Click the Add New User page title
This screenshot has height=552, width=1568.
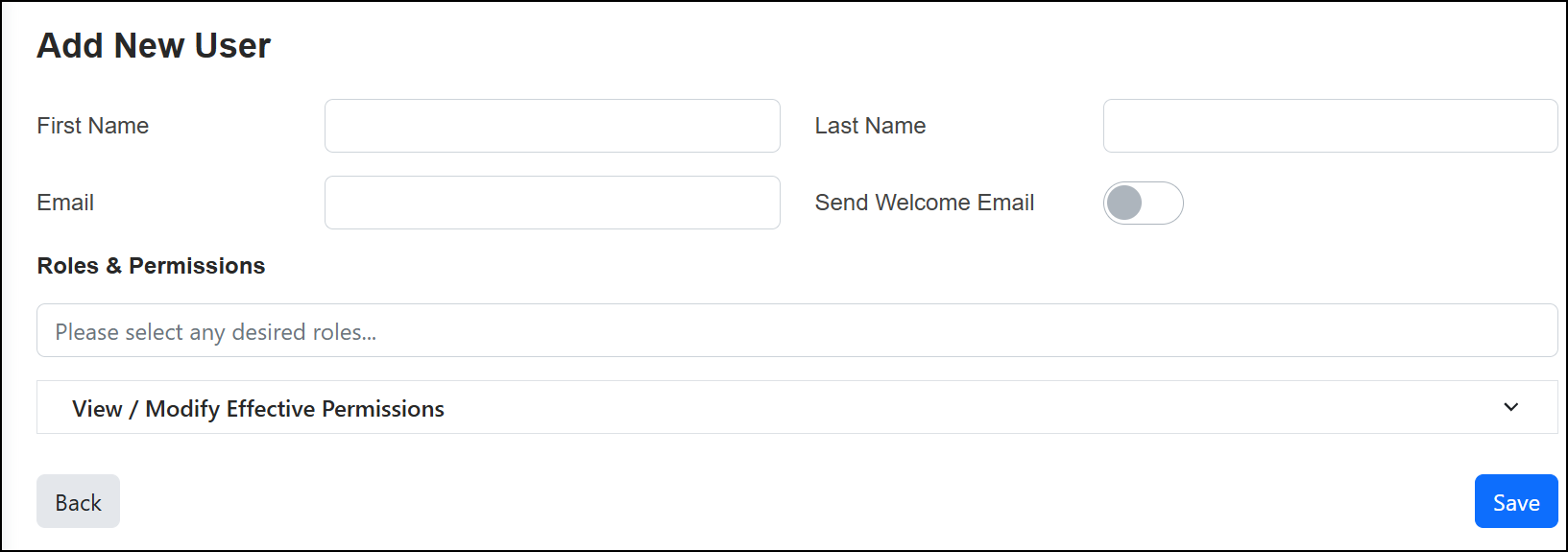tap(154, 46)
